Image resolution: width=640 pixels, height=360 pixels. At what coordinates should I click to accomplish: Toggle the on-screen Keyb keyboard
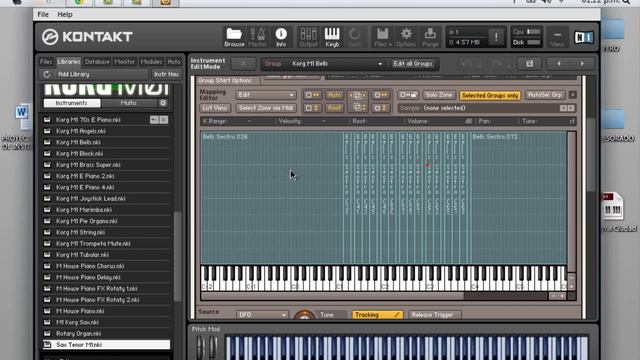click(332, 37)
